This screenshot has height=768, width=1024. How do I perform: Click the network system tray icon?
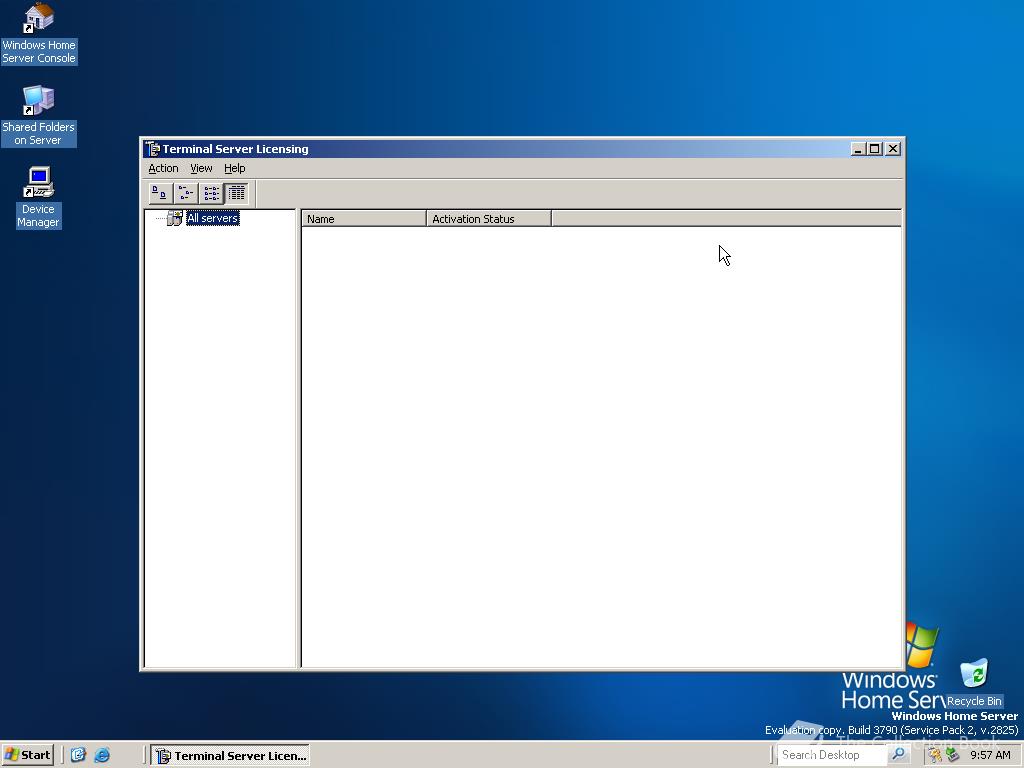952,755
